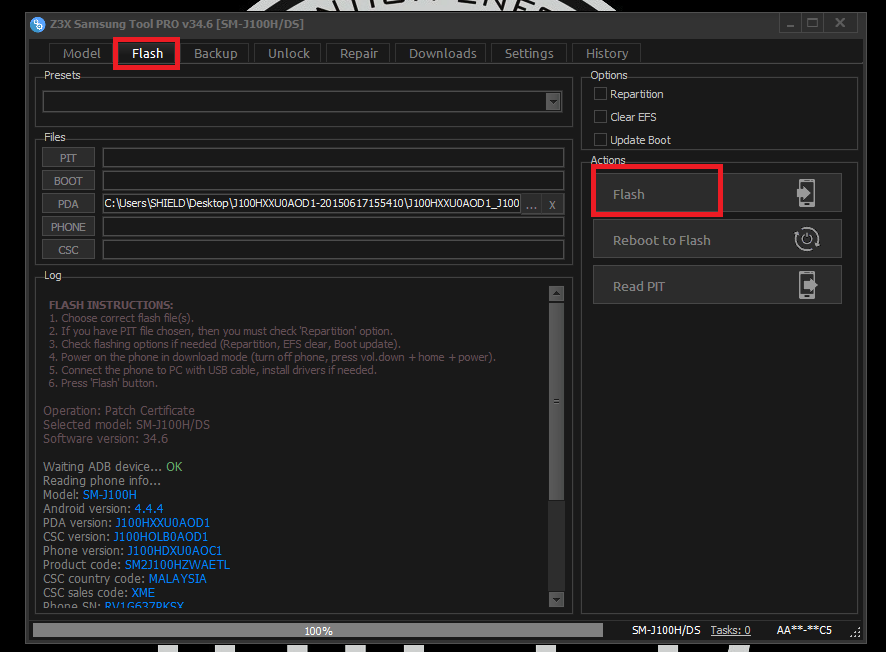This screenshot has height=652, width=886.
Task: Click the Flash action button label
Action: point(628,194)
